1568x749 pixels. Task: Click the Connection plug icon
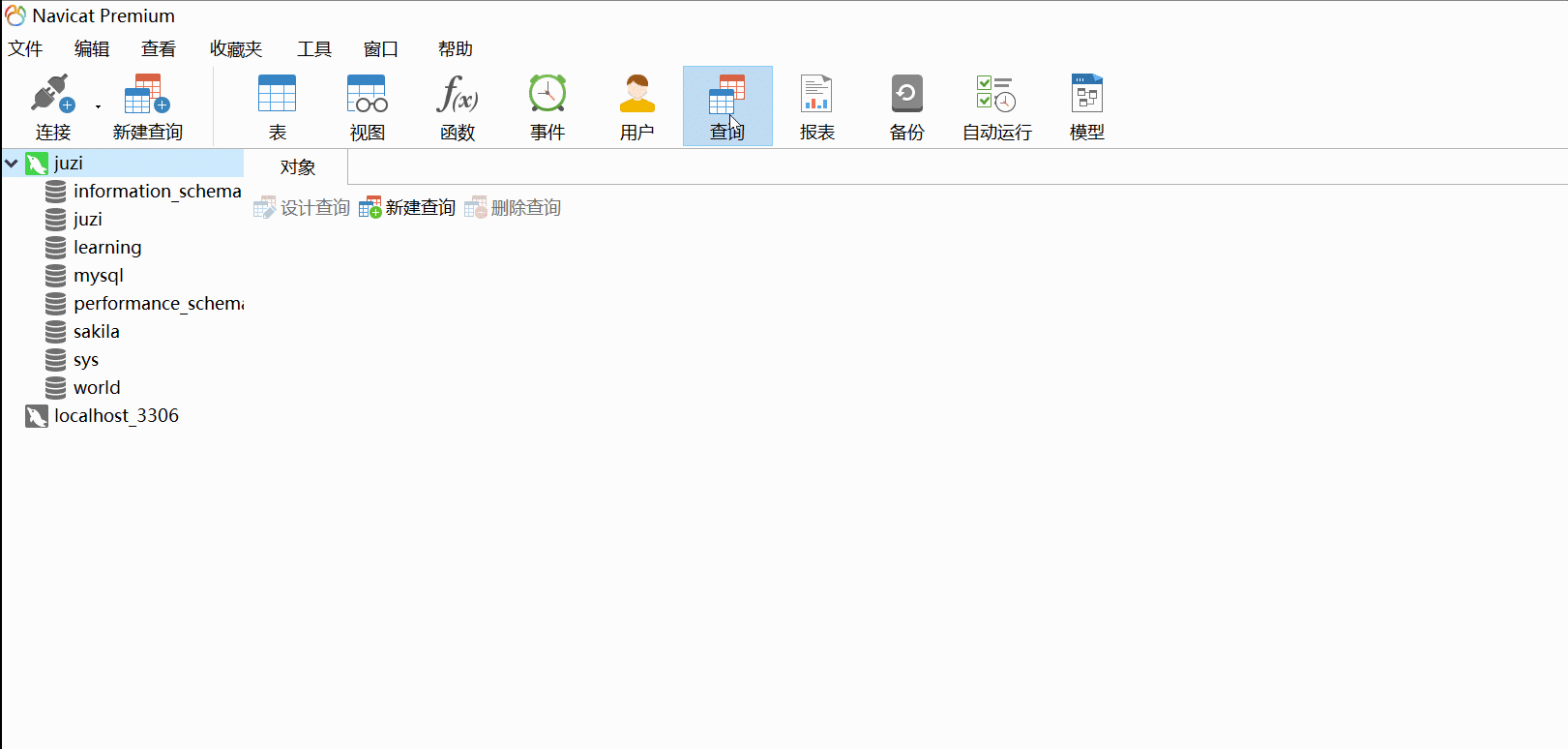52,94
